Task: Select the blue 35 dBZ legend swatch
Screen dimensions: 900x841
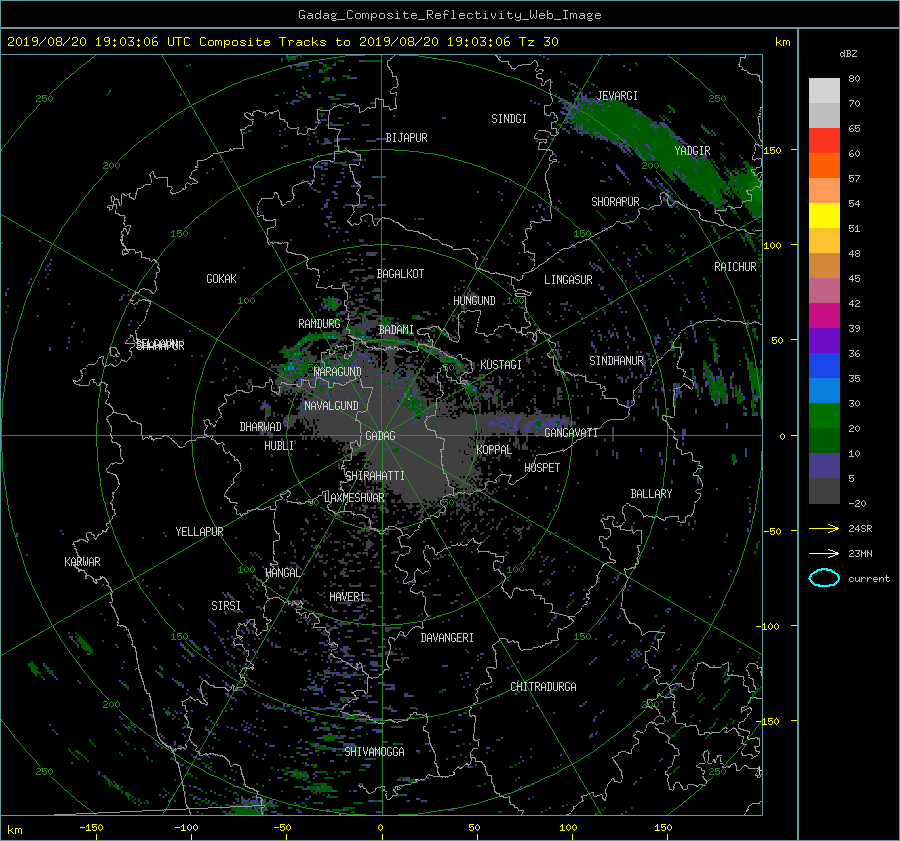Action: click(x=824, y=365)
